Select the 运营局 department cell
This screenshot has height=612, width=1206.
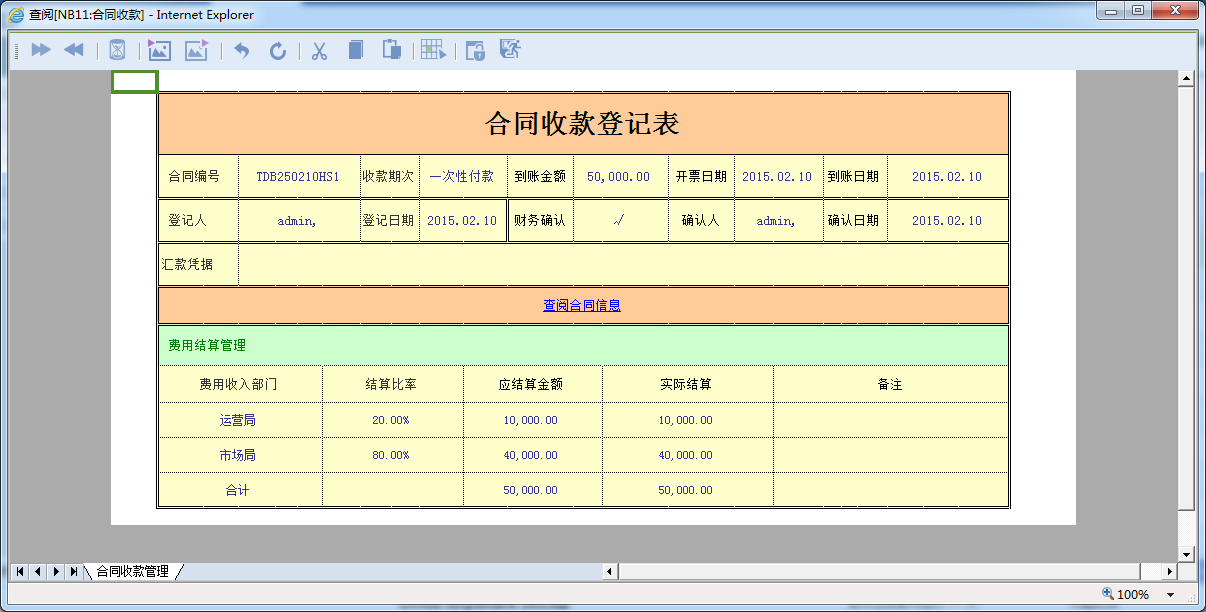point(240,420)
